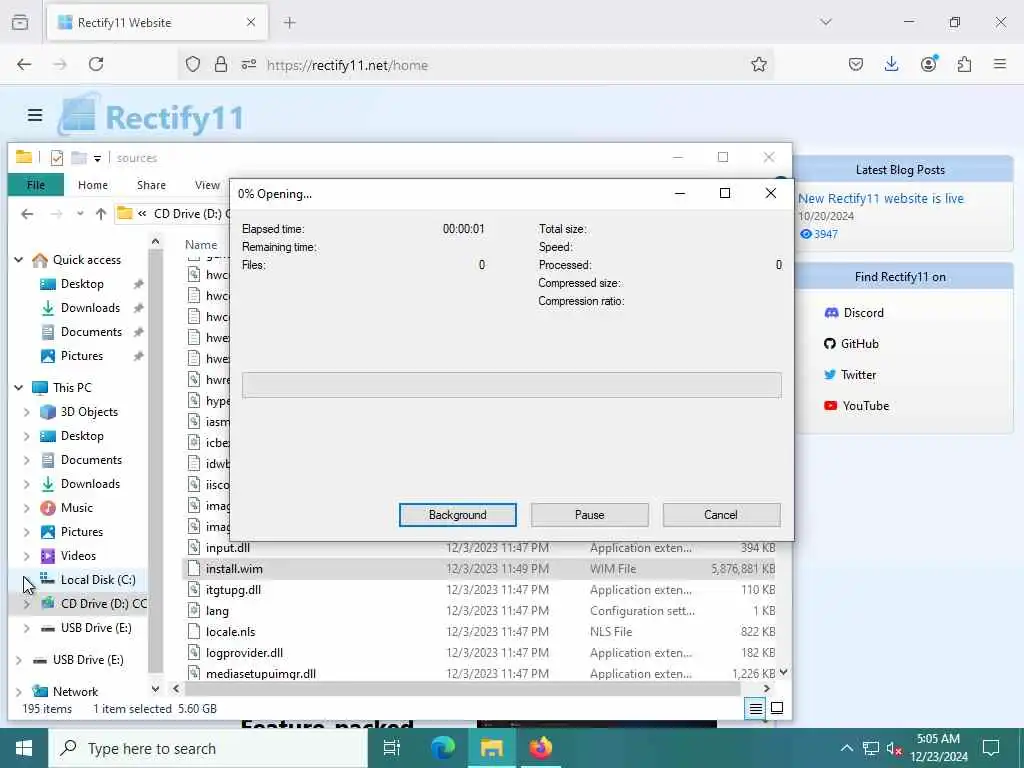Open the View ribbon tab
Viewport: 1024px width, 768px height.
(207, 185)
